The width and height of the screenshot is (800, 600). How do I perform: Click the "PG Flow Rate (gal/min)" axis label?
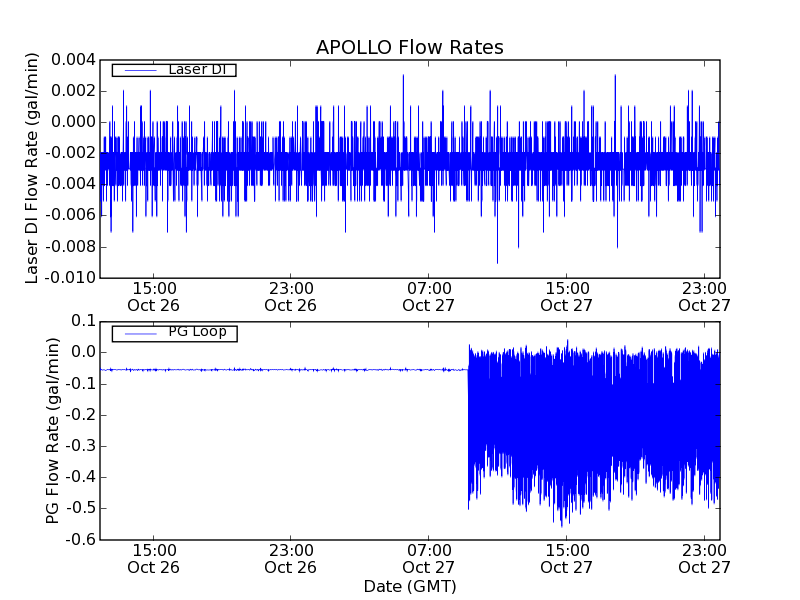point(52,430)
